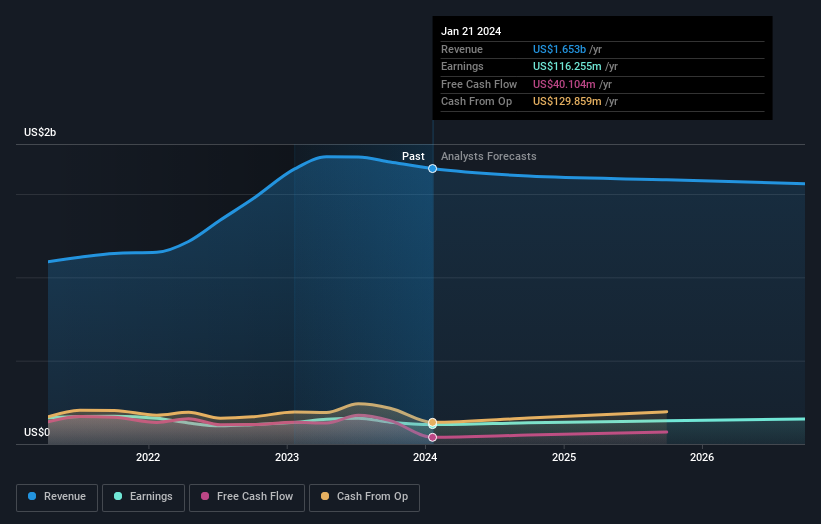Click the Analysts Forecasts label
821x524 pixels.
[489, 156]
